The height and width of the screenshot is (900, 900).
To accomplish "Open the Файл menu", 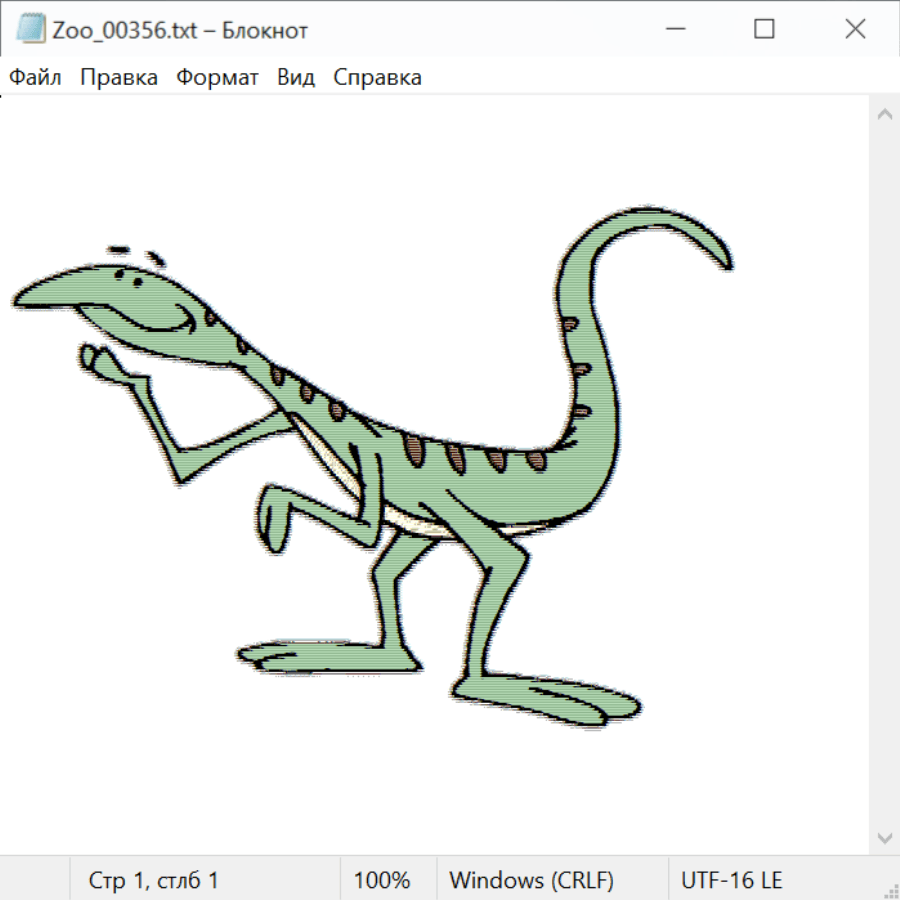I will pos(36,78).
